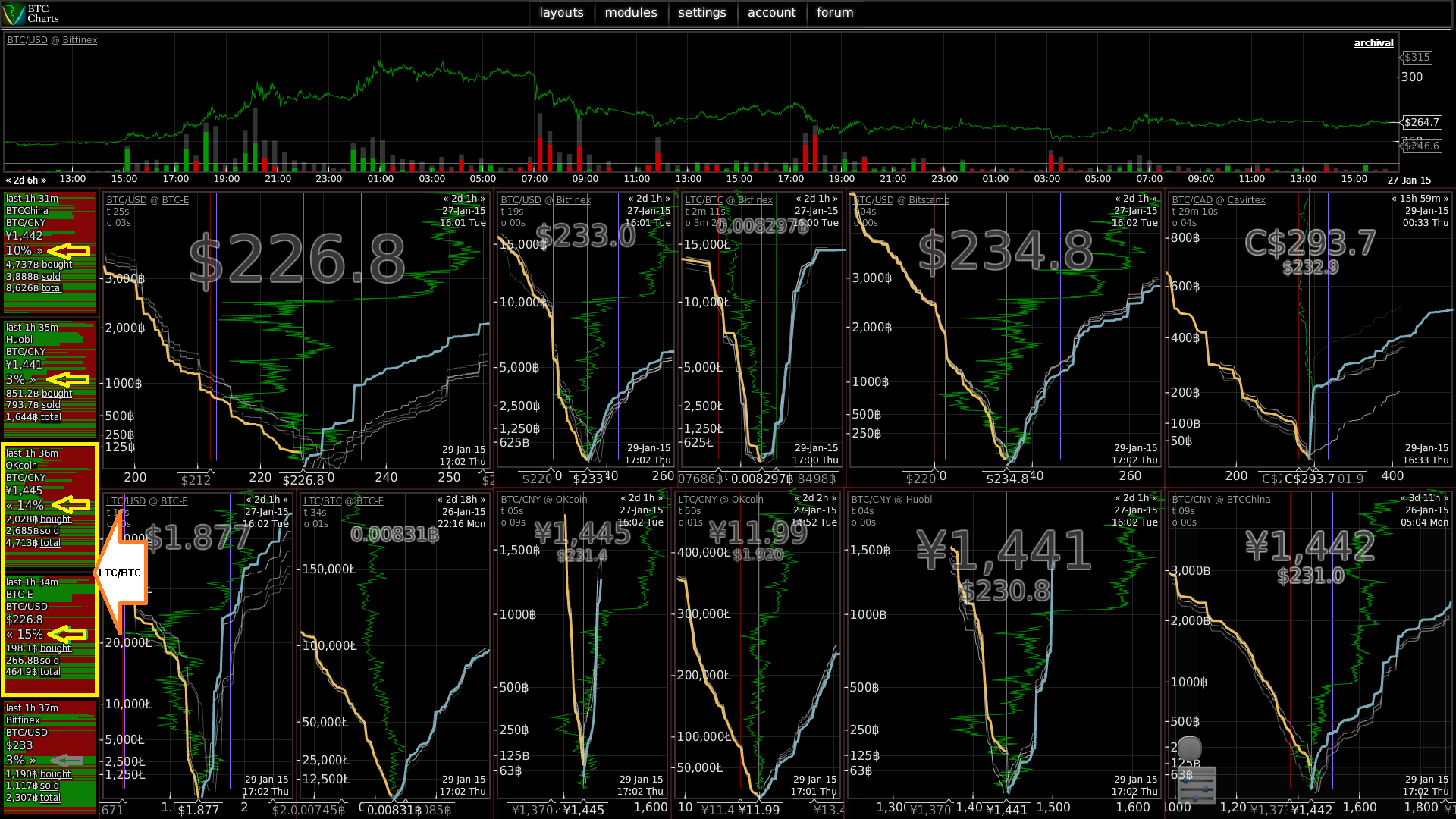Click the Bitstamp exchange link
The image size is (1456, 819).
pyautogui.click(x=929, y=200)
